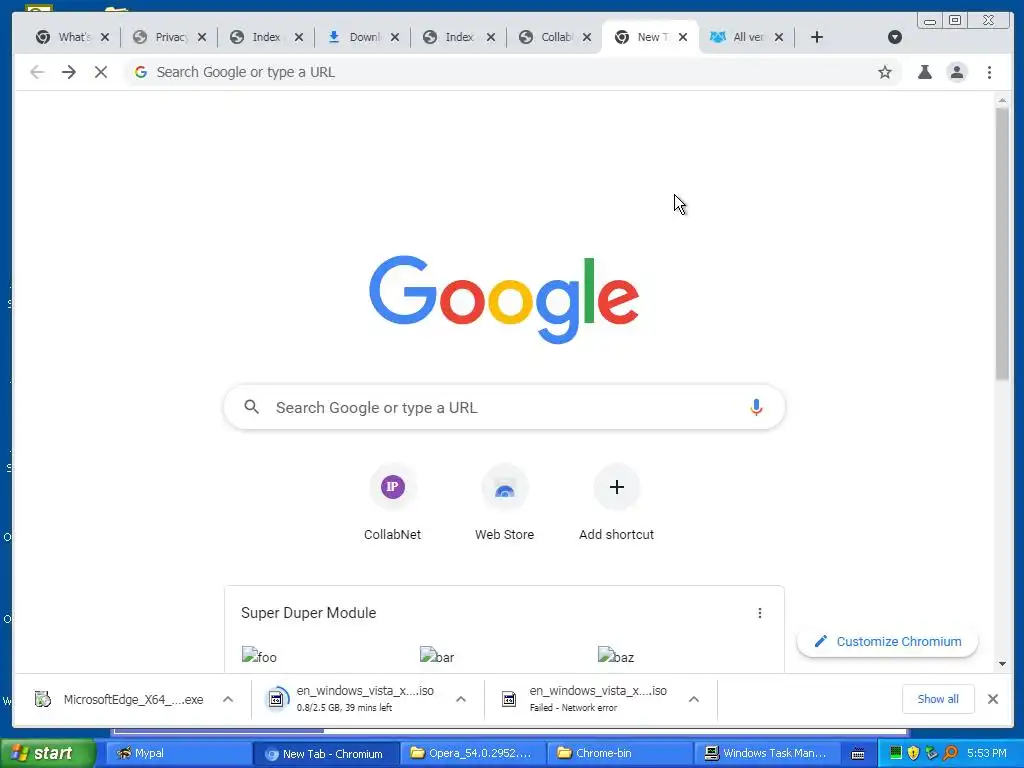Open the CollabNet shortcut

392,504
